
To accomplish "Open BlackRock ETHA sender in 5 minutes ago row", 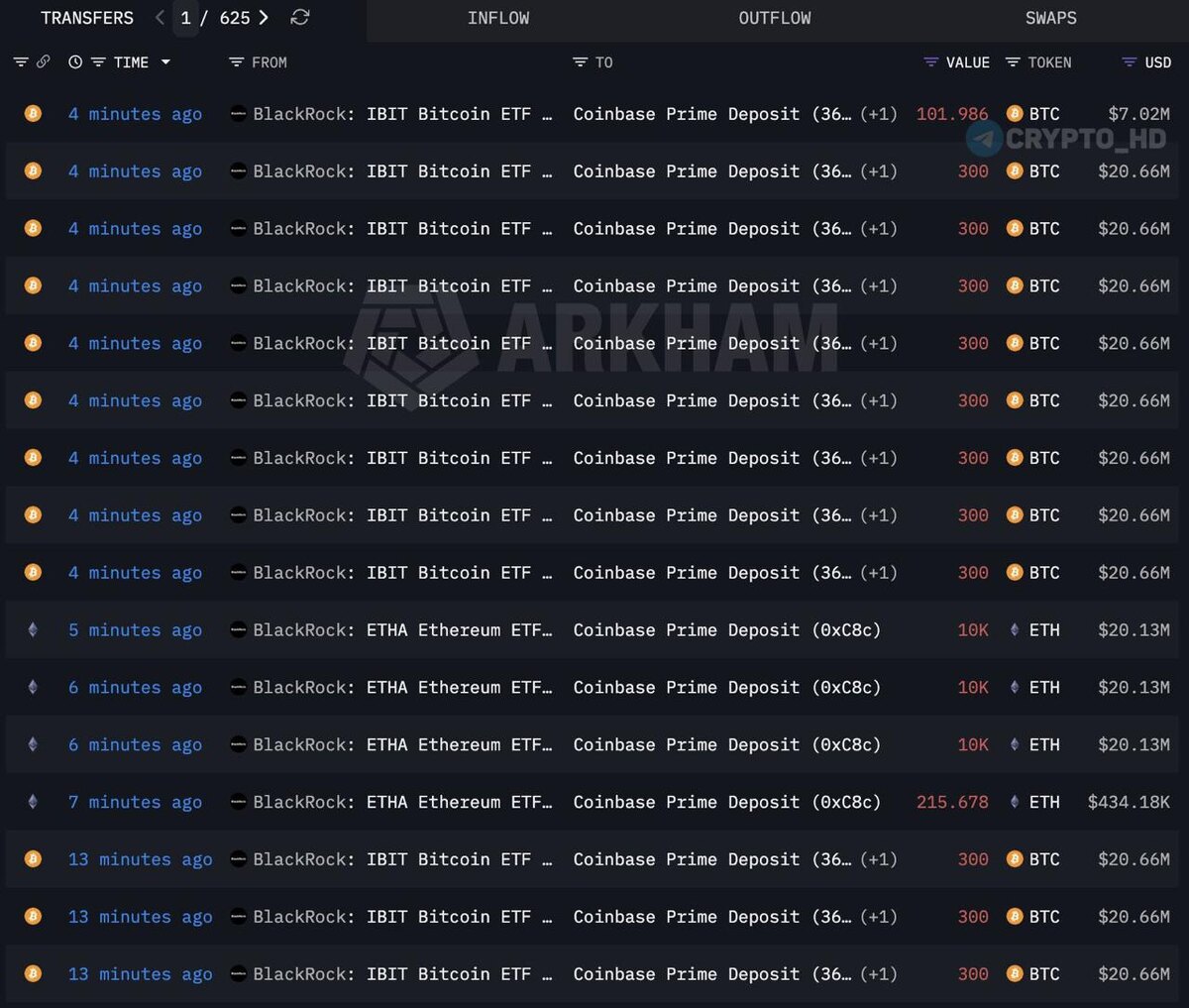I will [402, 630].
